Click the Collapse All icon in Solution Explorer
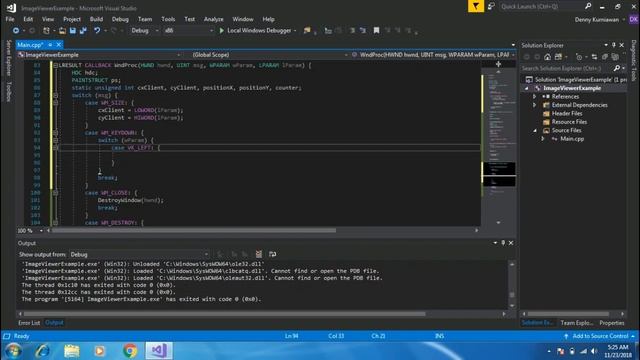Screen dimensions: 640x360 (604, 57)
